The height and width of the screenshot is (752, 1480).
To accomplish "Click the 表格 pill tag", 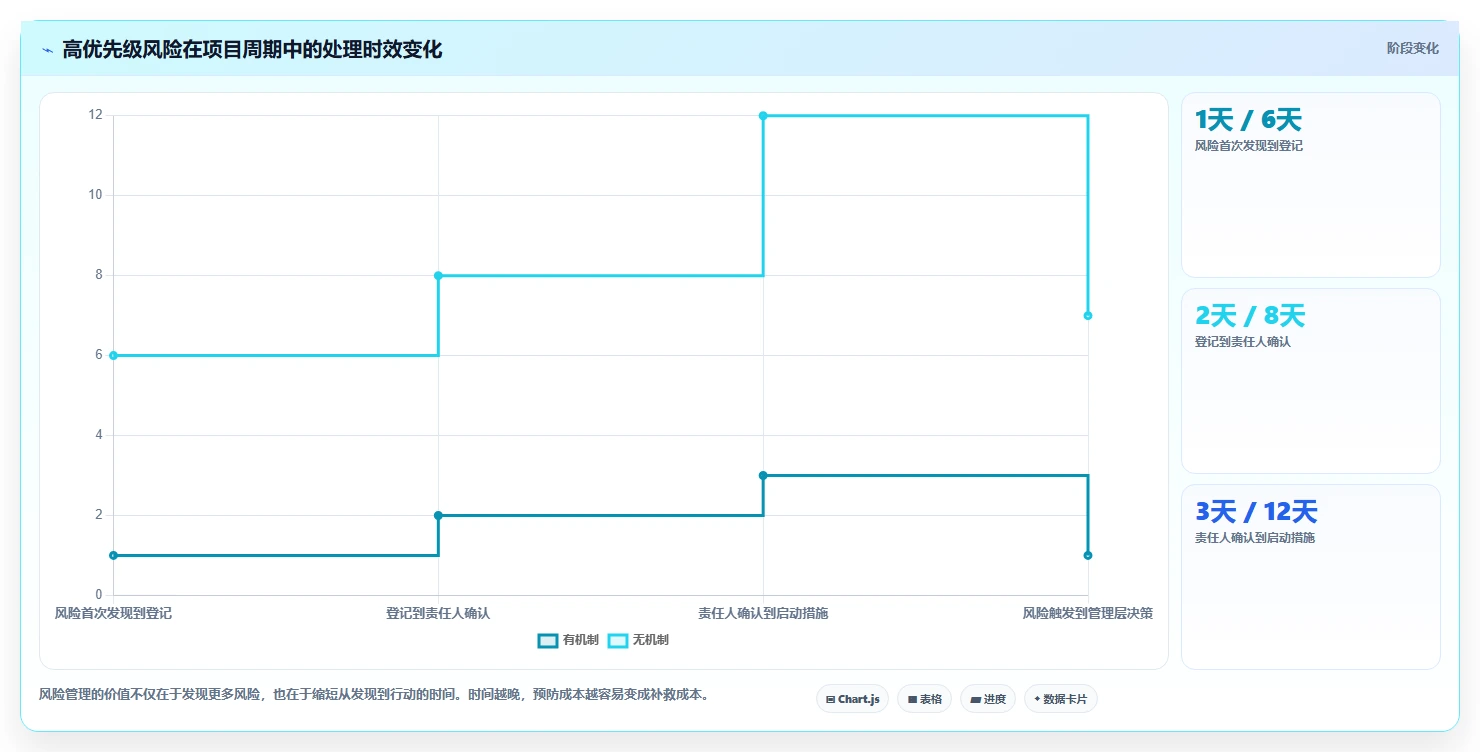I will coord(924,699).
